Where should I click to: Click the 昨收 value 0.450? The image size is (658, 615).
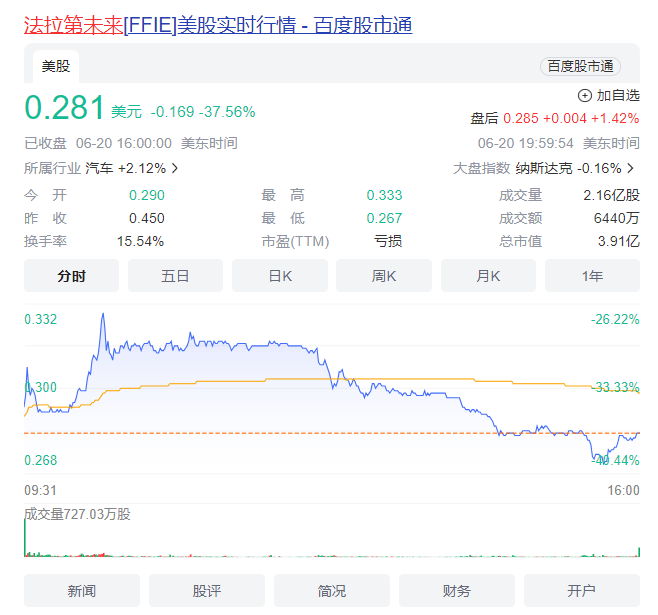[x=146, y=218]
